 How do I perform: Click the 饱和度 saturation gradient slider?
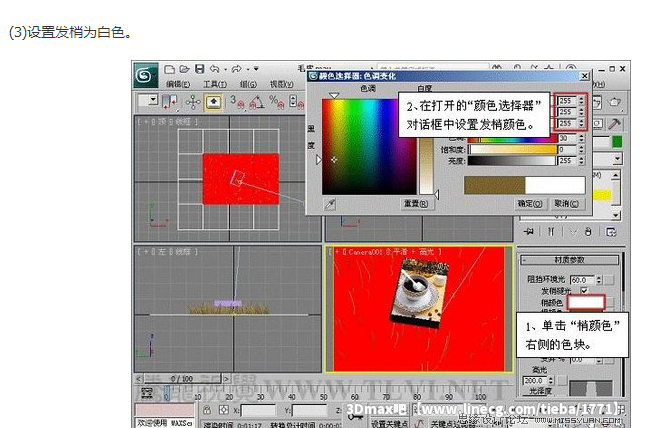pyautogui.click(x=512, y=150)
